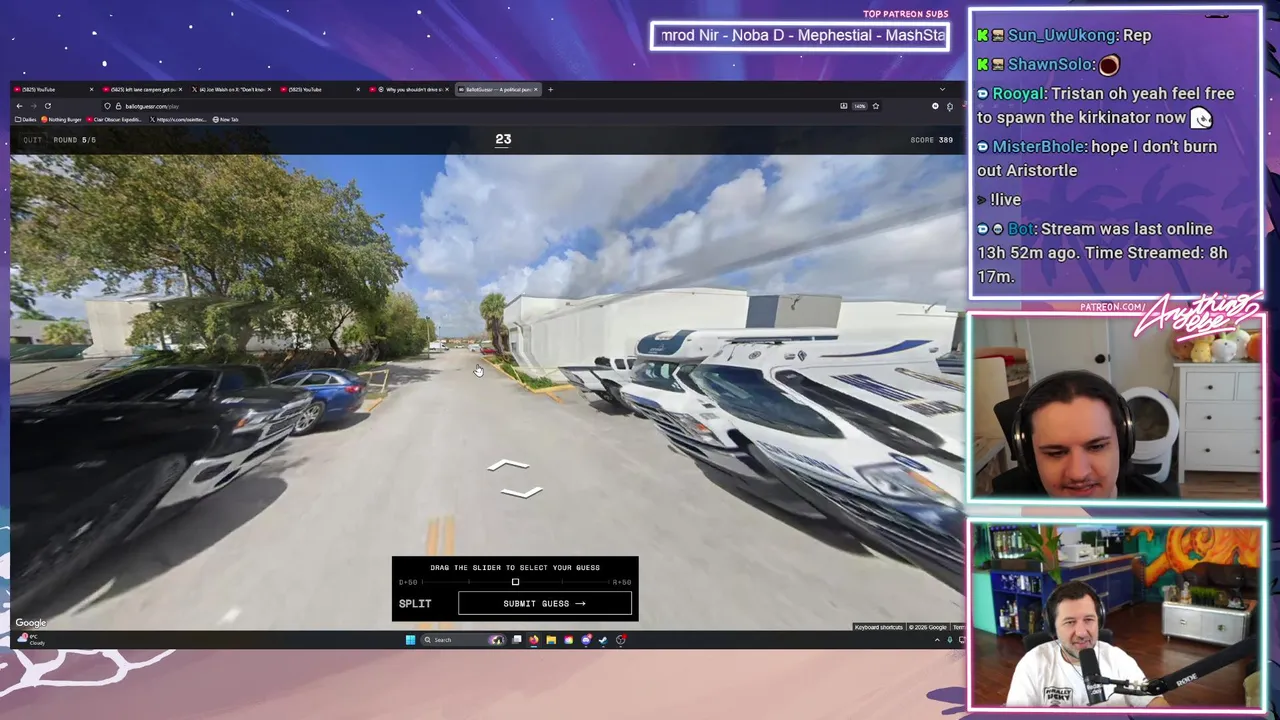Open a new browser tab with plus
The height and width of the screenshot is (720, 1280).
click(550, 90)
